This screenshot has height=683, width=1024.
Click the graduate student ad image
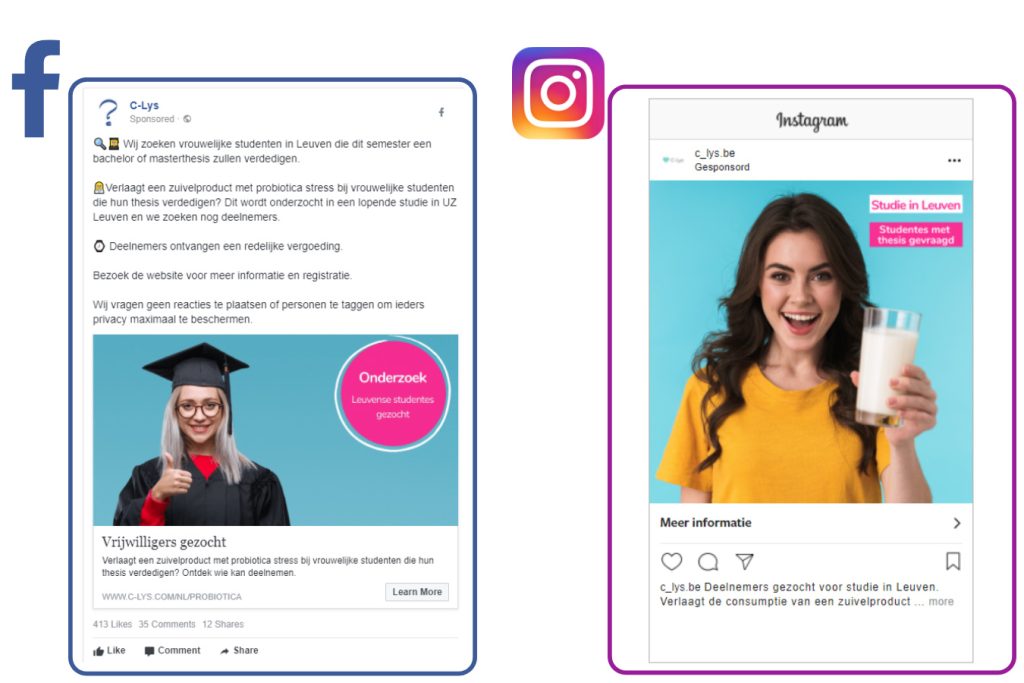click(275, 430)
